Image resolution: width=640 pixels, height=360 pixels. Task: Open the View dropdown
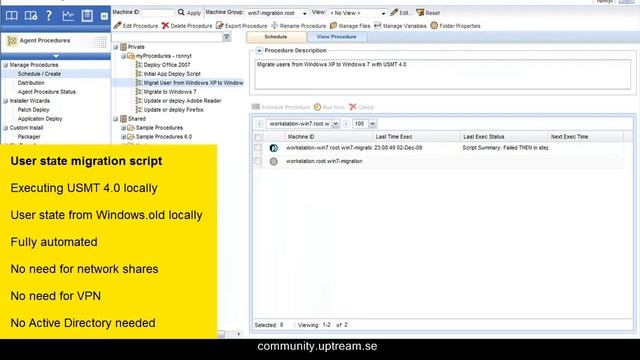click(x=383, y=13)
